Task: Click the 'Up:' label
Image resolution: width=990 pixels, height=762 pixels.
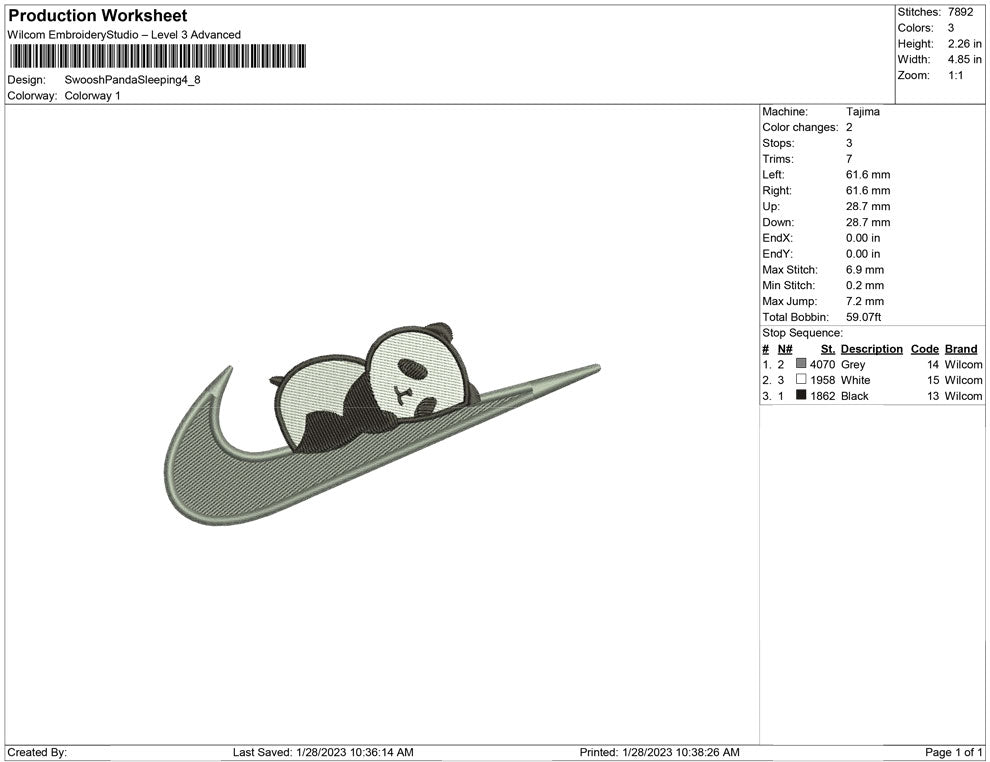Action: click(x=770, y=206)
